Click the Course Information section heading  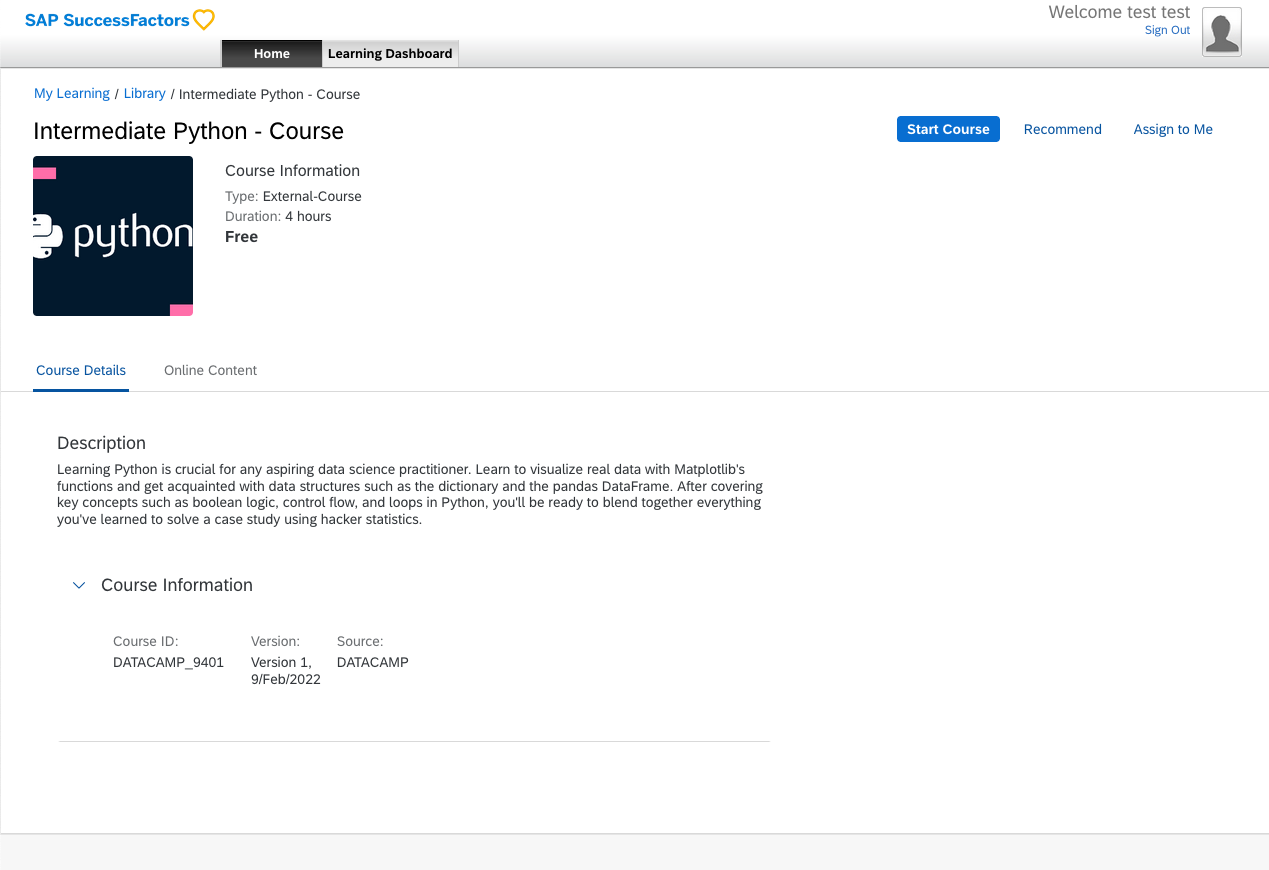coord(177,586)
